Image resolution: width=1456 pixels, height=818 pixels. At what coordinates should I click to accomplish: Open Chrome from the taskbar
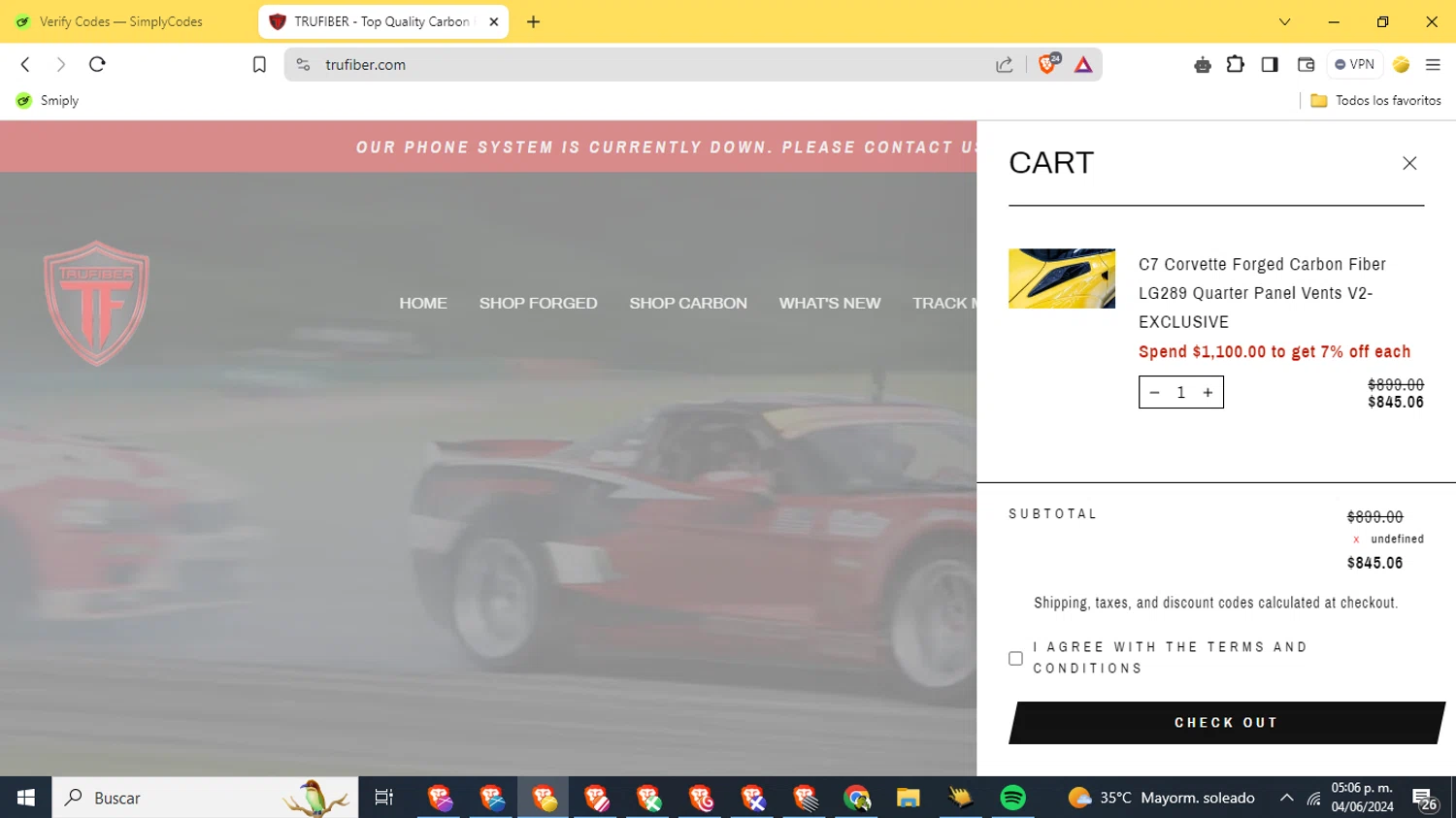click(856, 798)
